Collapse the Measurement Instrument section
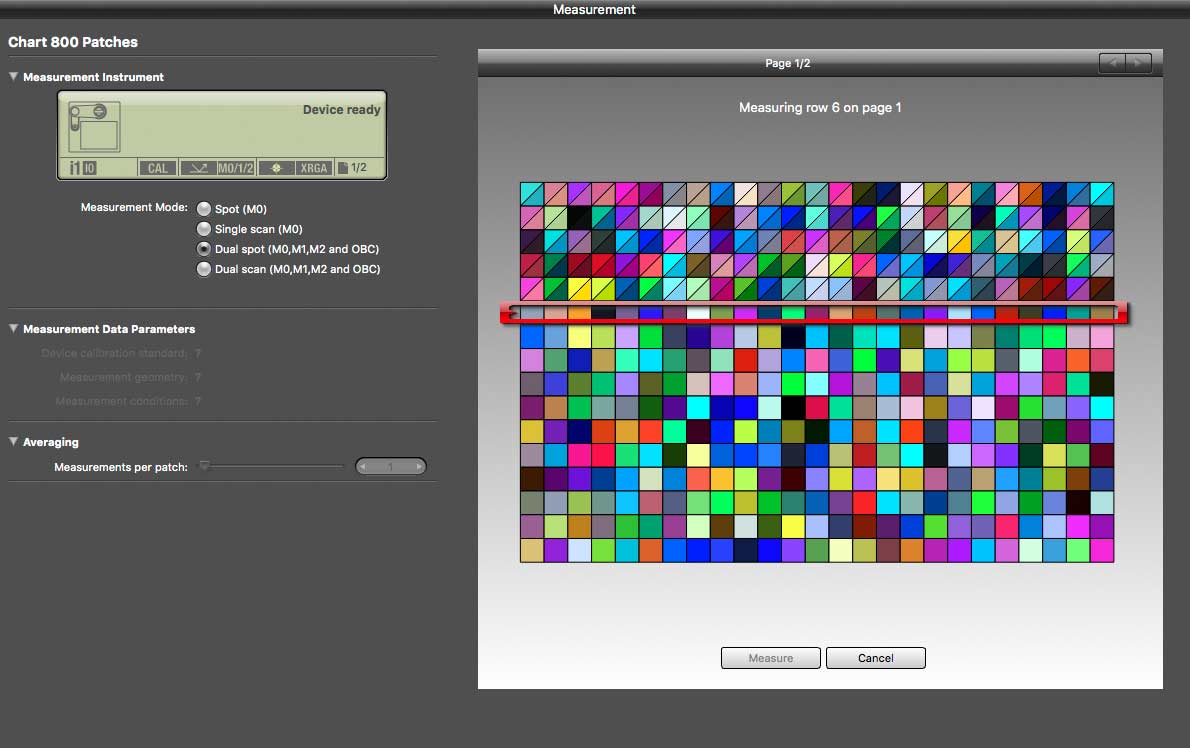This screenshot has height=748, width=1190. pos(13,77)
